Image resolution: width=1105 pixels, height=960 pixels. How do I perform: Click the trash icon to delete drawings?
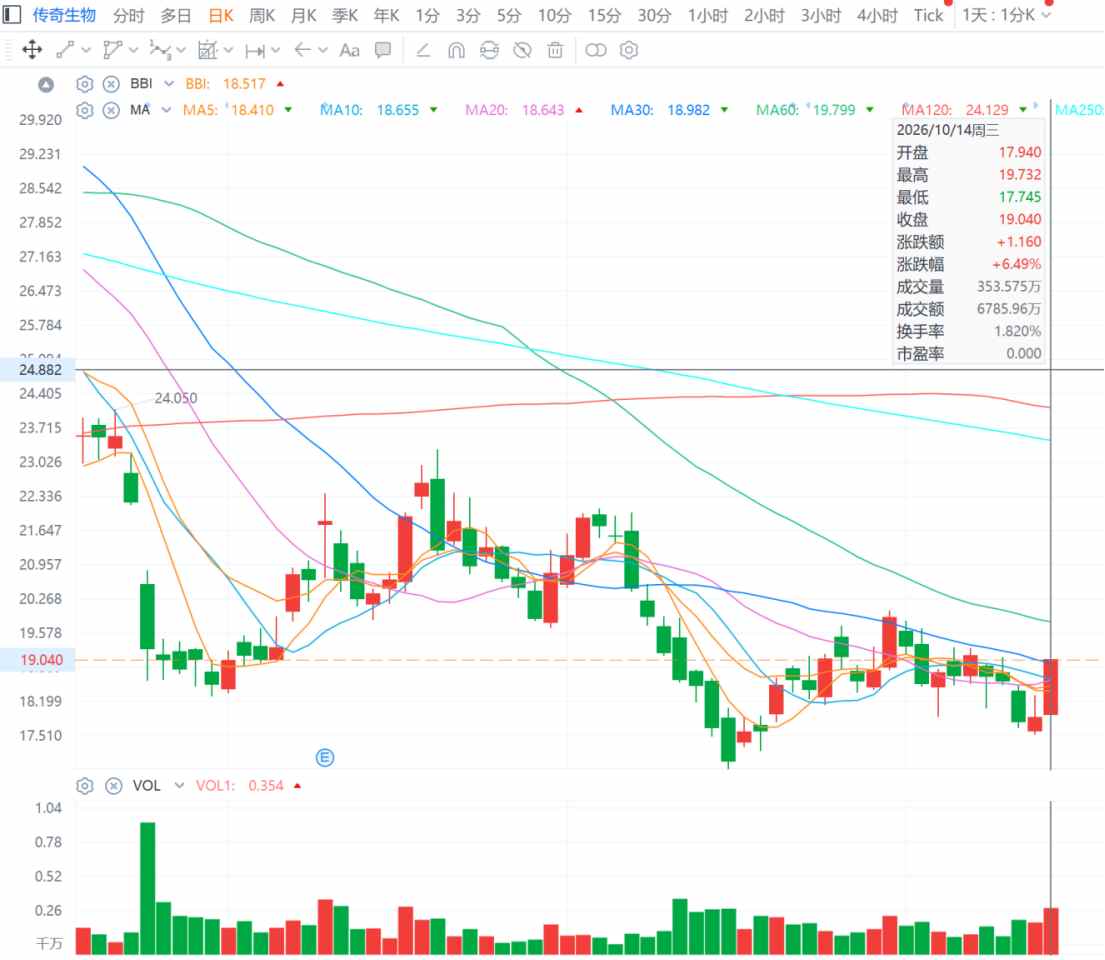coord(555,50)
